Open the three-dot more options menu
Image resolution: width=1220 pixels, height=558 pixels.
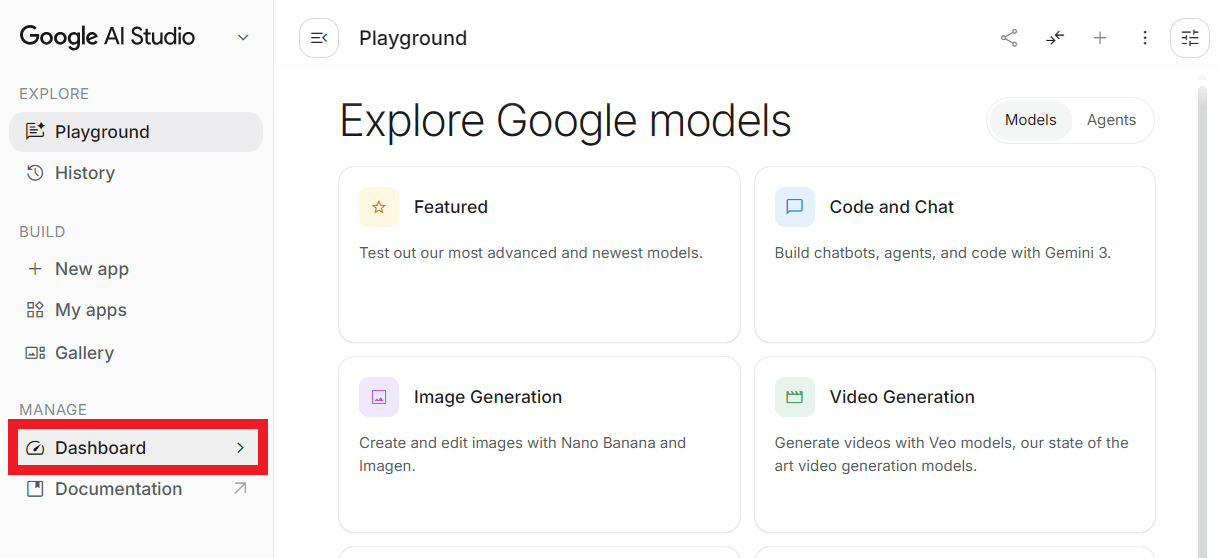1145,38
